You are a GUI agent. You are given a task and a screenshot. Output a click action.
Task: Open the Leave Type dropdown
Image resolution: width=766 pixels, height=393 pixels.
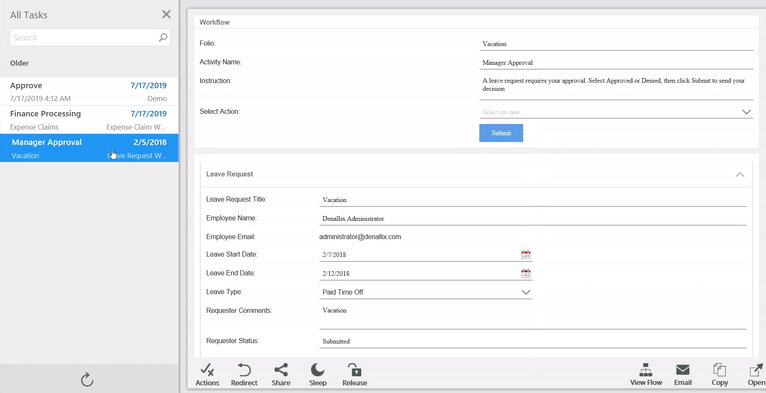(x=426, y=292)
